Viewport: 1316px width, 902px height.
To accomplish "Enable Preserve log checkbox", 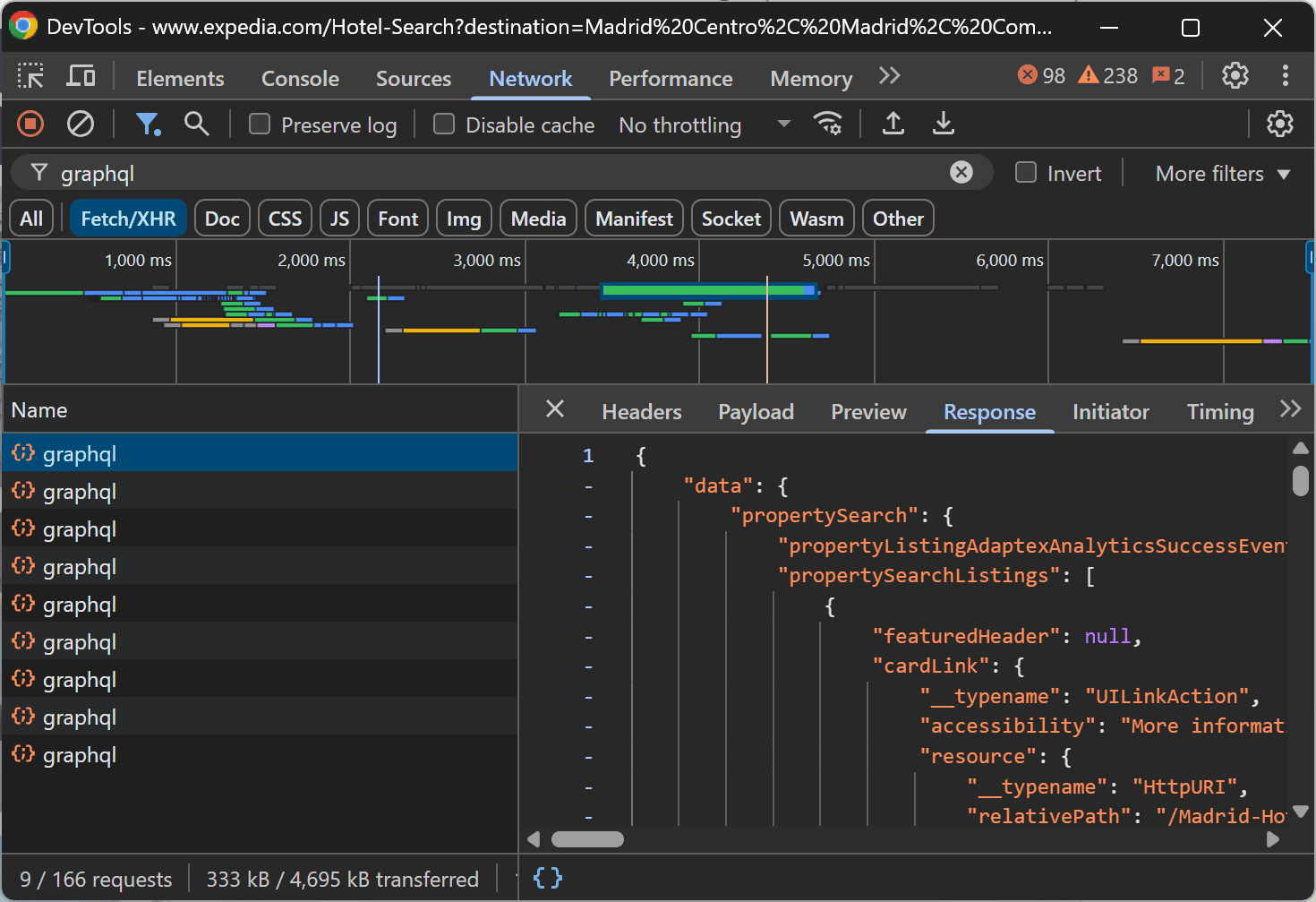I will 260,125.
